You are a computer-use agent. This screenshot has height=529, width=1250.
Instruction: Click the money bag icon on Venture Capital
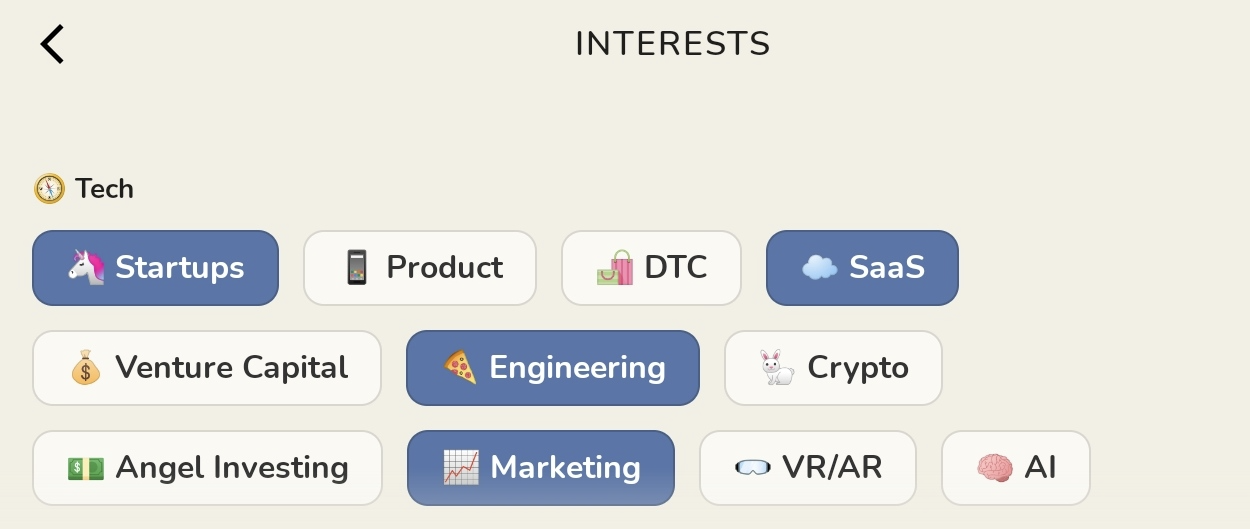86,368
